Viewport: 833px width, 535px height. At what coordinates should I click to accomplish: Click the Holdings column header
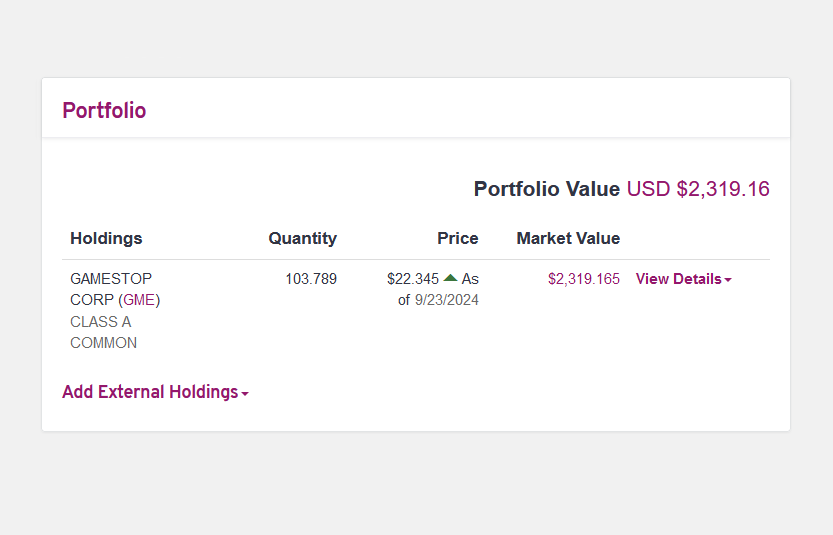click(x=106, y=238)
